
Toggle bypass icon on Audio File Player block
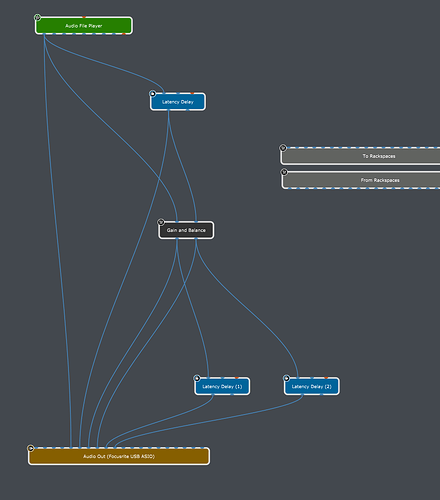coord(37,17)
